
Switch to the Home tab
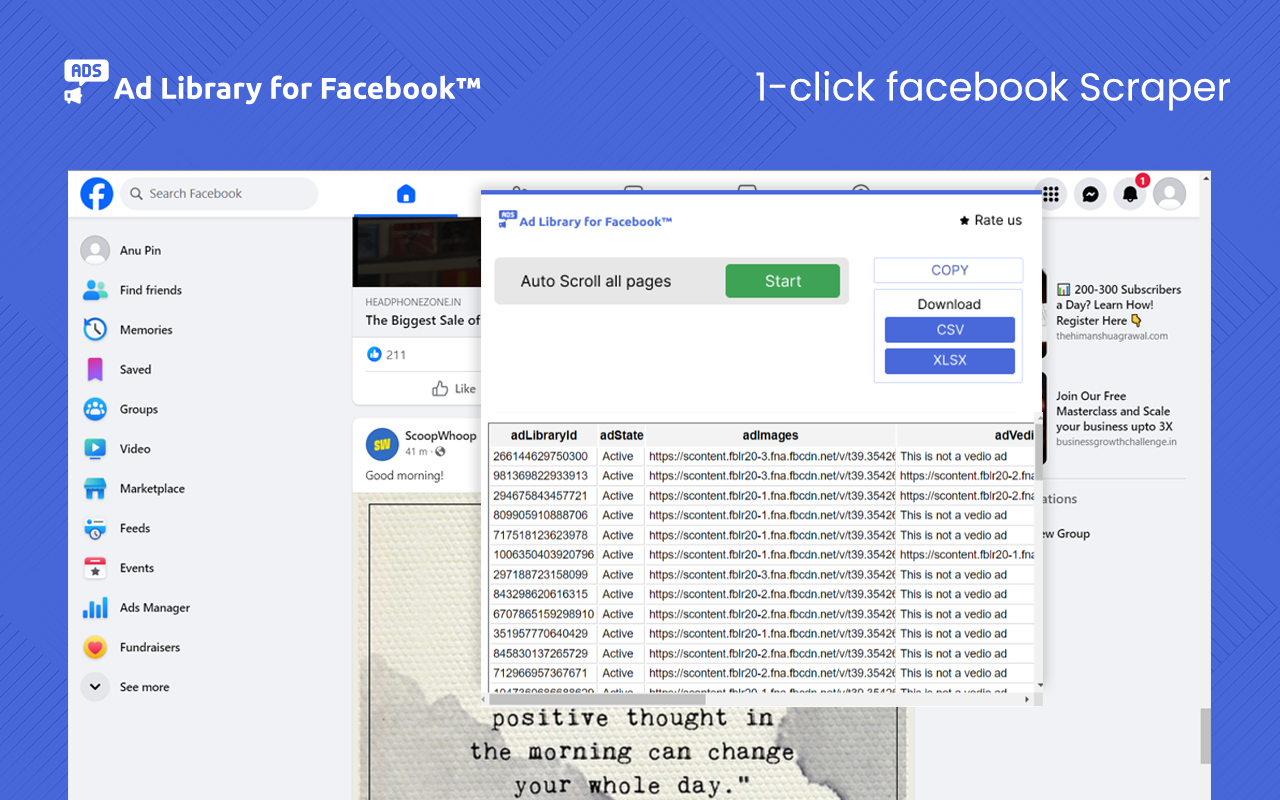pos(406,195)
